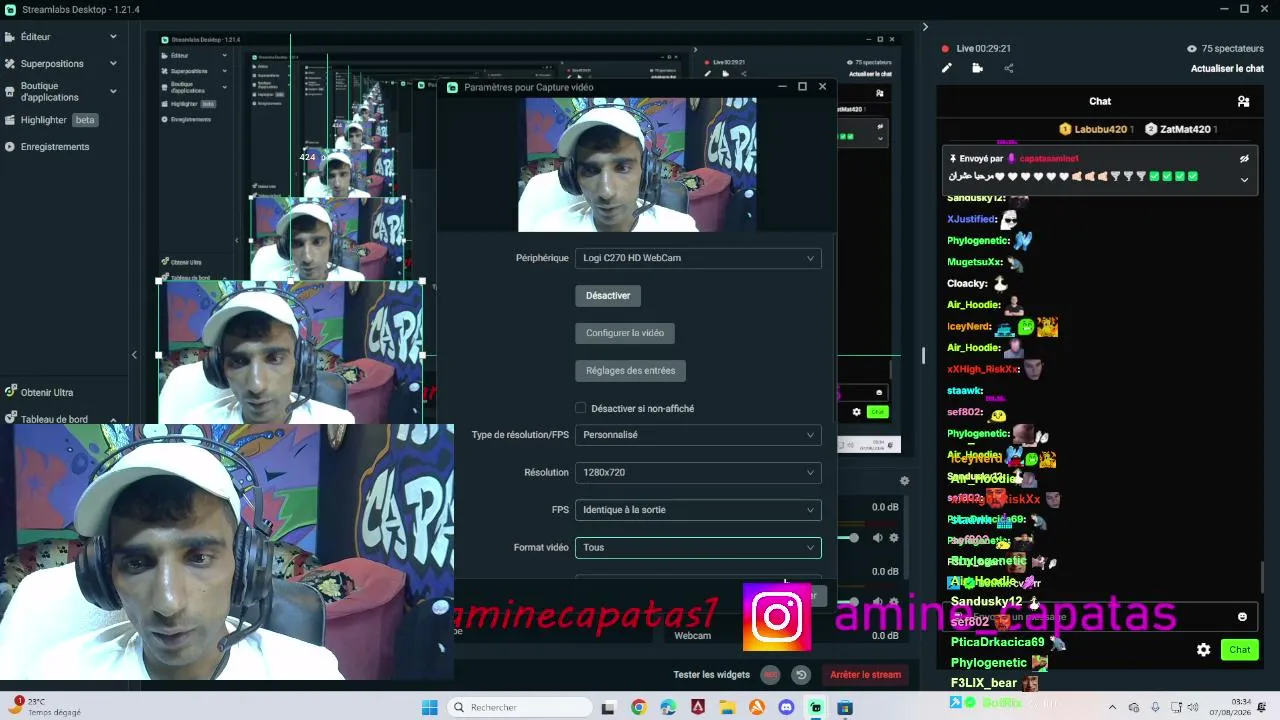Open the Résolution 1280x720 dropdown

pos(698,472)
